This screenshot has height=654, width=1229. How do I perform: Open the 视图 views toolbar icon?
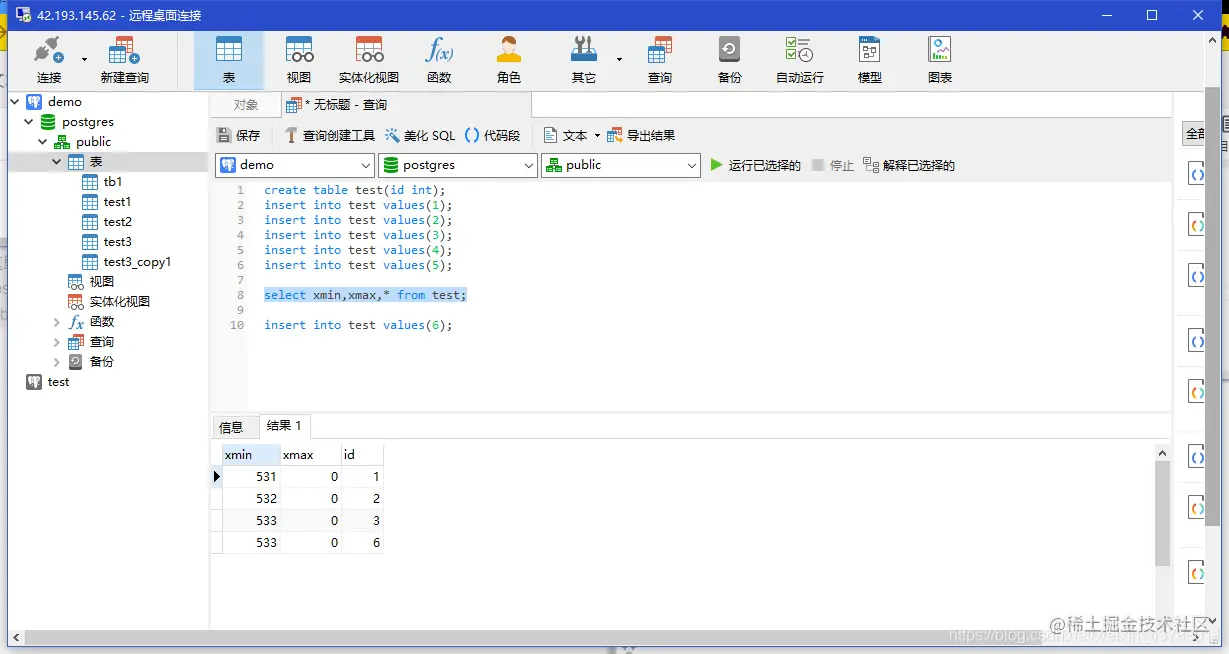[299, 60]
